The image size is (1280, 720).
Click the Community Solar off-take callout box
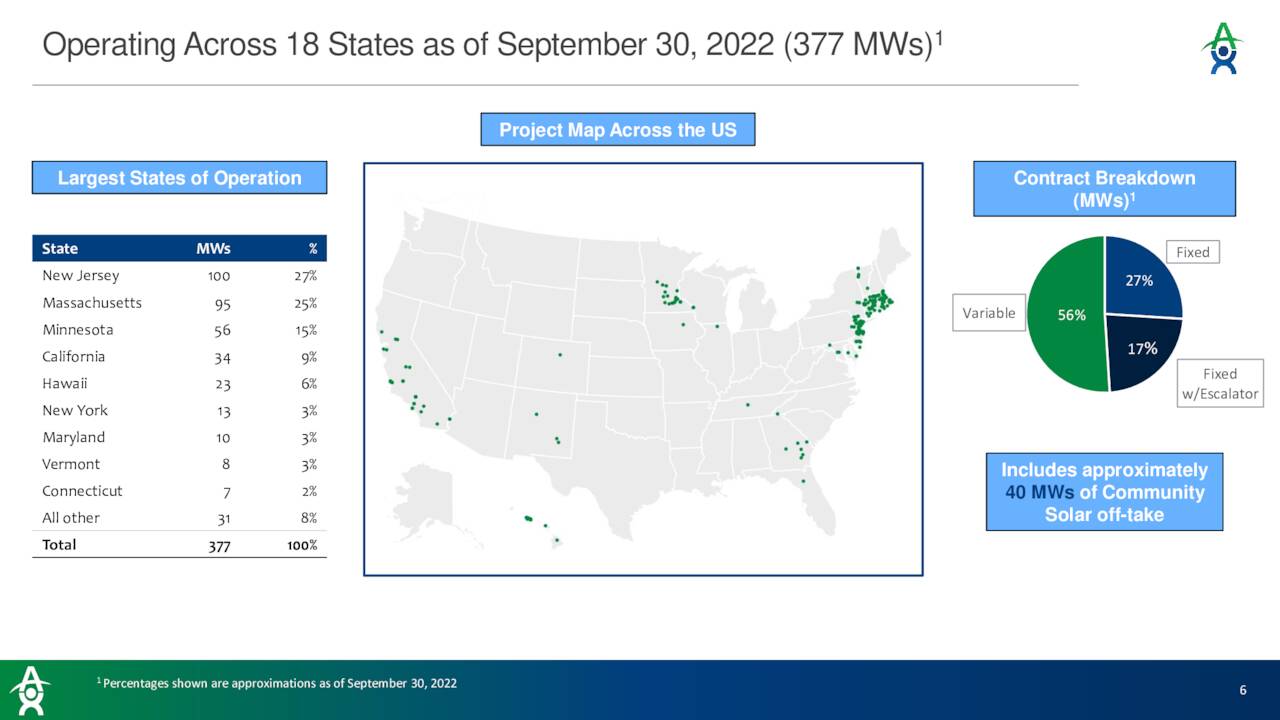1104,492
